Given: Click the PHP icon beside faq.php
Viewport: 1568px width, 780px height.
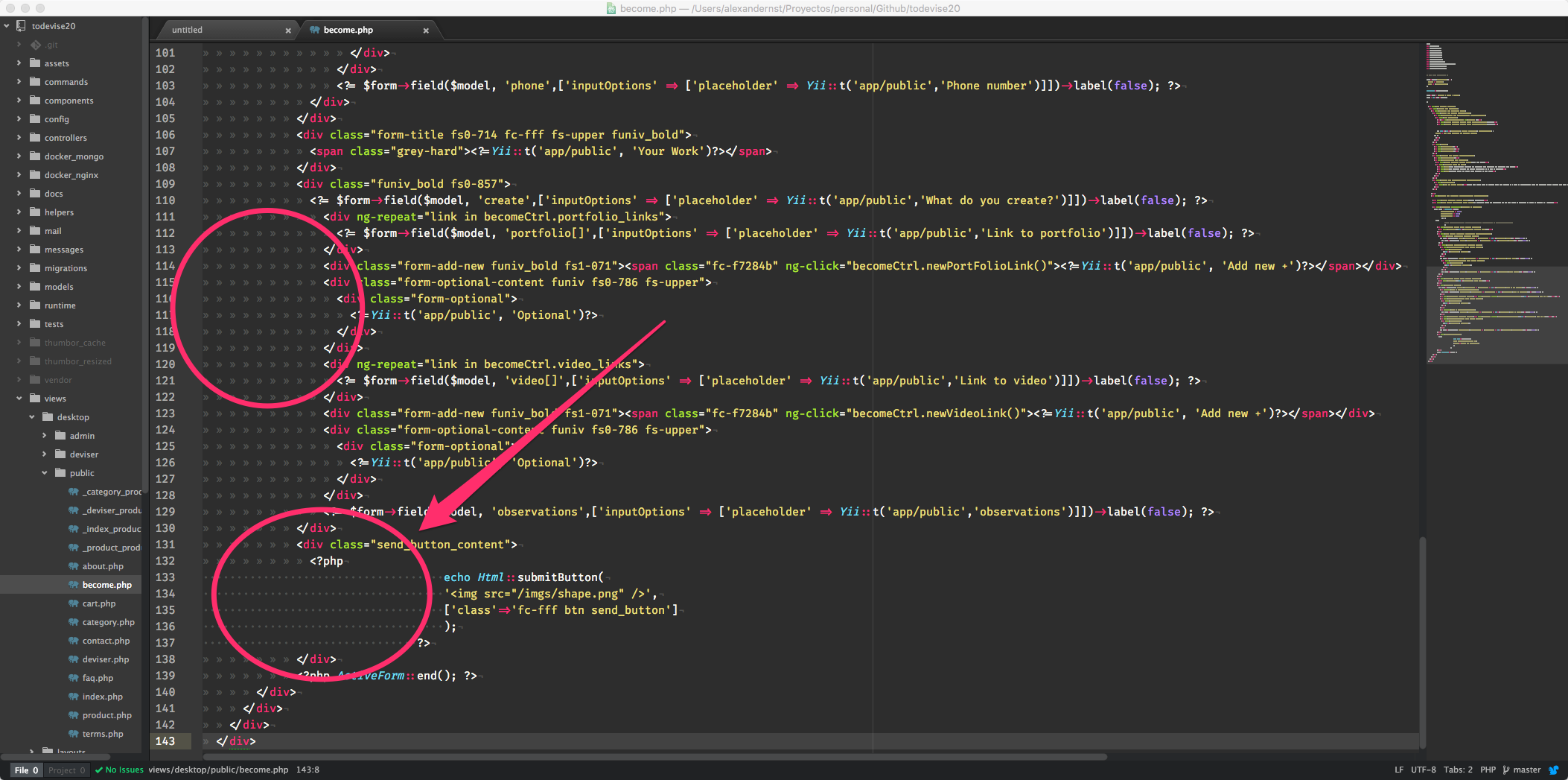Looking at the screenshot, I should (74, 678).
